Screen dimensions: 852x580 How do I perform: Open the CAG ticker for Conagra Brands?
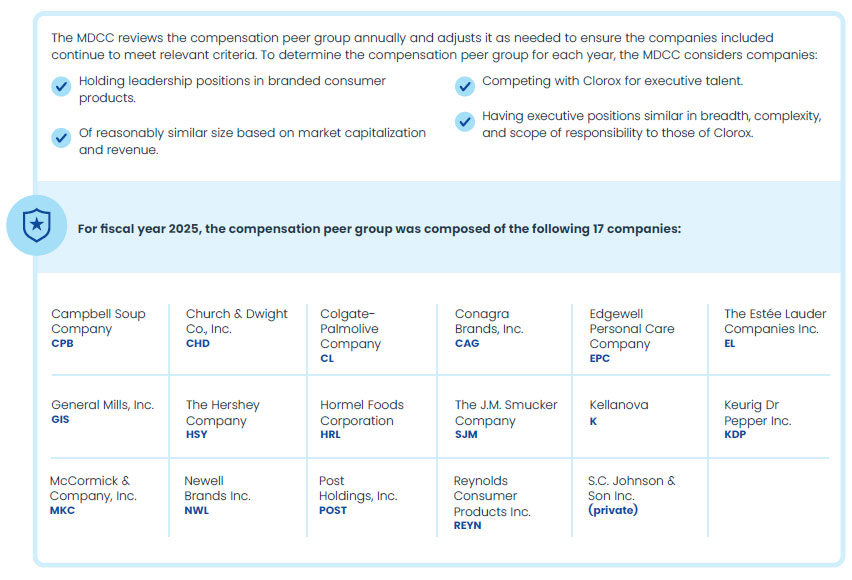click(467, 344)
